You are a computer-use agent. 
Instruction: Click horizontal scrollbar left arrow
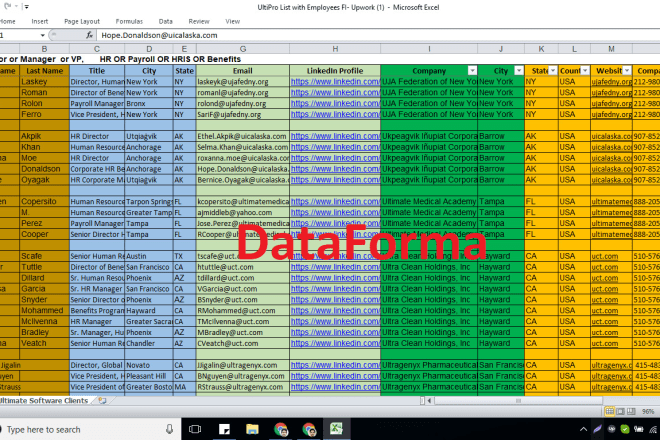click(x=429, y=401)
